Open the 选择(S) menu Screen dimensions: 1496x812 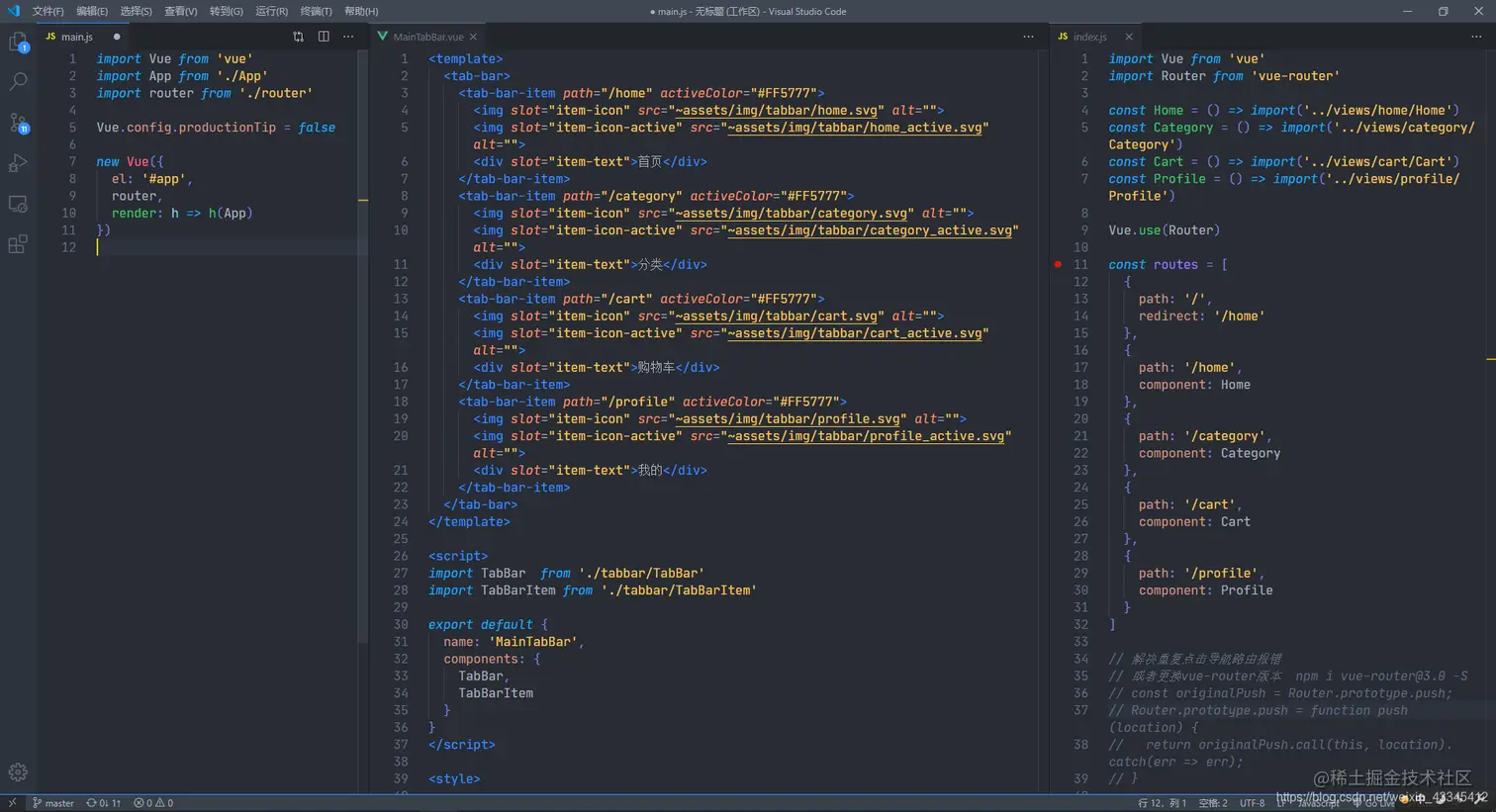[x=136, y=11]
